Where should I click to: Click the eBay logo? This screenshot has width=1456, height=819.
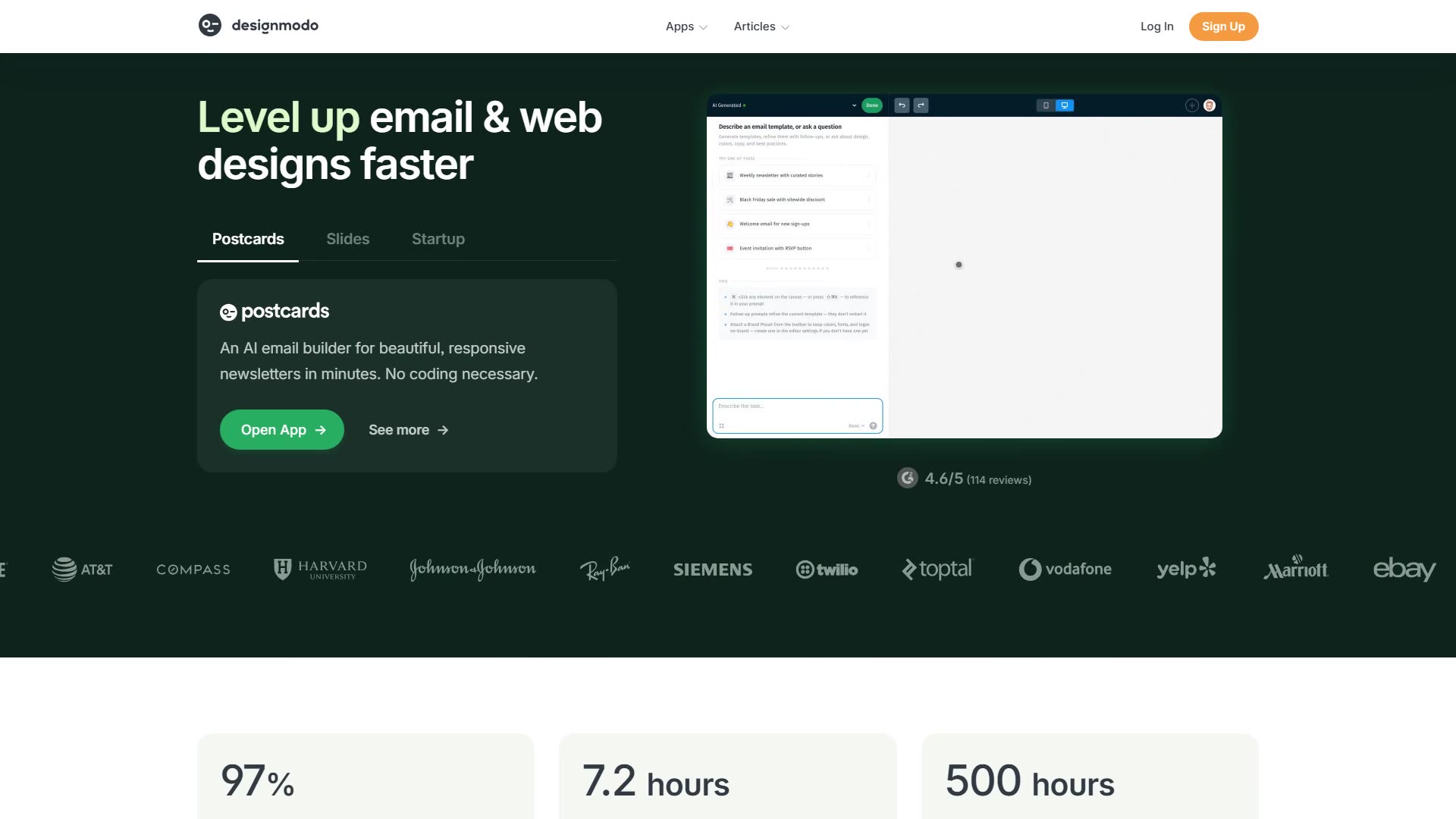click(1404, 570)
